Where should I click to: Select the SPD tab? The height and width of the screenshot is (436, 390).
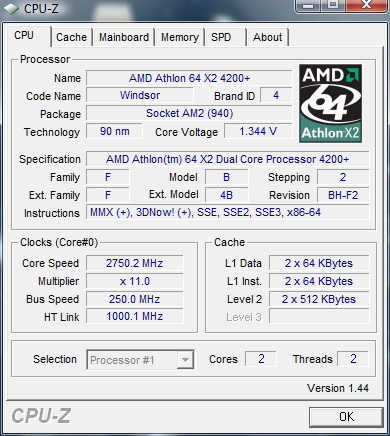(225, 37)
